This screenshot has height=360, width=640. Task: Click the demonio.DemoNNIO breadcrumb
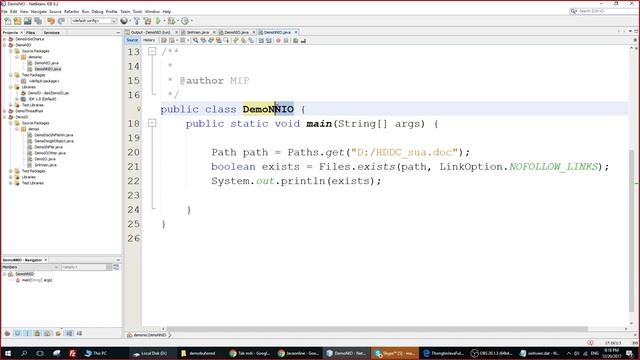tap(150, 335)
